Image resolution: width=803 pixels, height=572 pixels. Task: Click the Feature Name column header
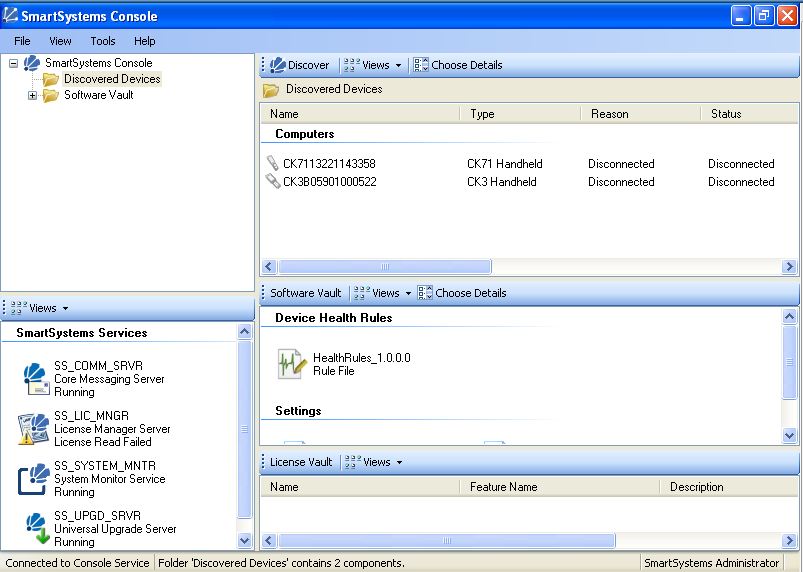point(503,487)
